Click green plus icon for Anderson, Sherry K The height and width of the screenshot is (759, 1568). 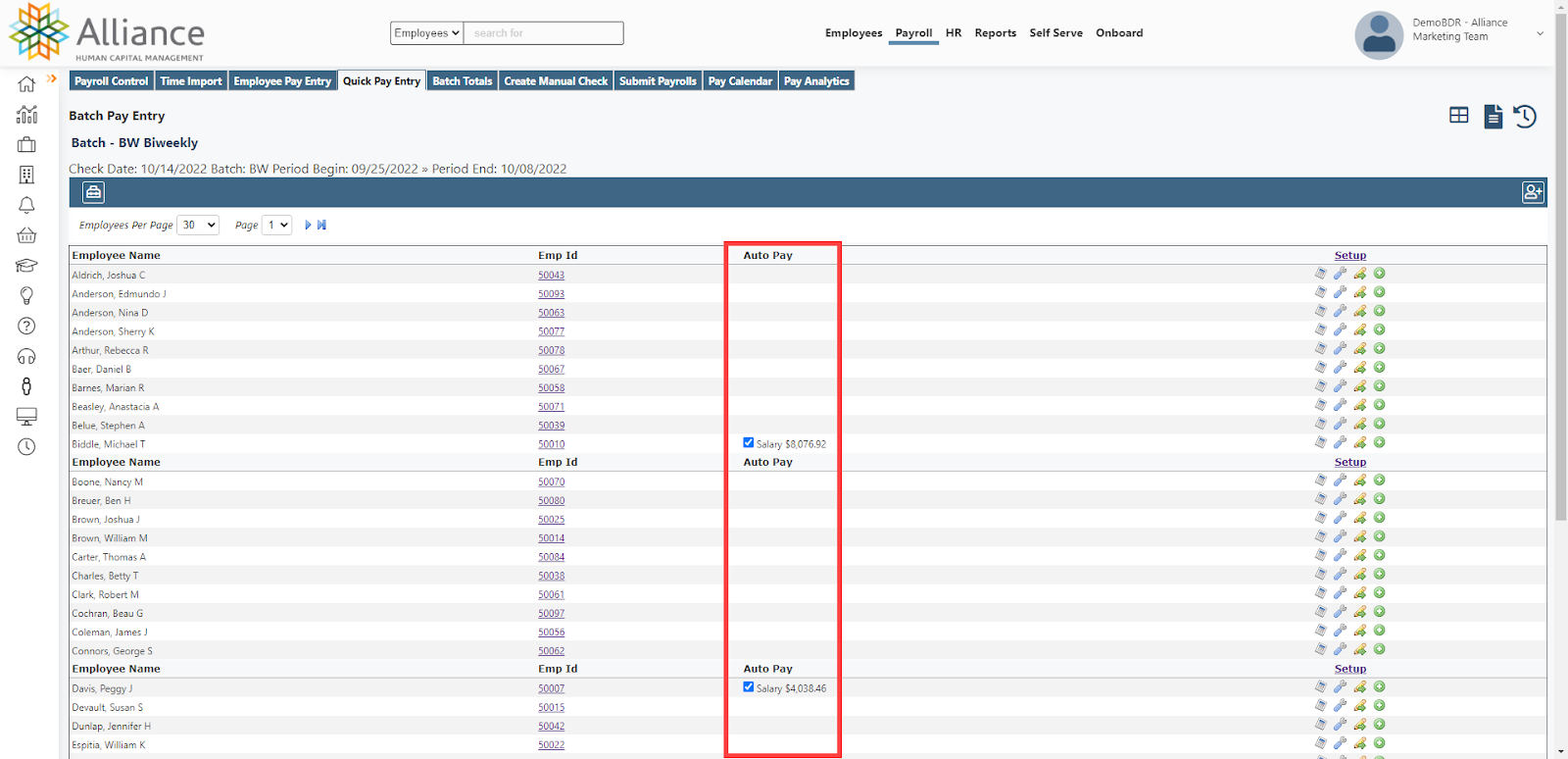coord(1379,329)
